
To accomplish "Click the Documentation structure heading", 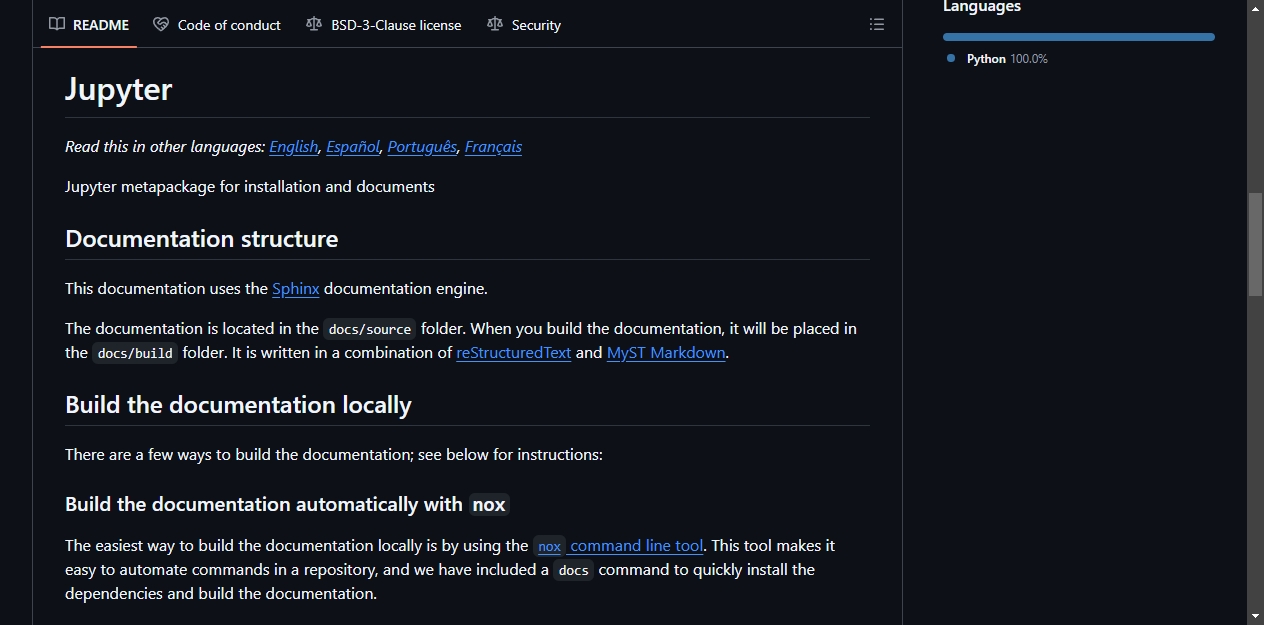I will click(x=202, y=239).
